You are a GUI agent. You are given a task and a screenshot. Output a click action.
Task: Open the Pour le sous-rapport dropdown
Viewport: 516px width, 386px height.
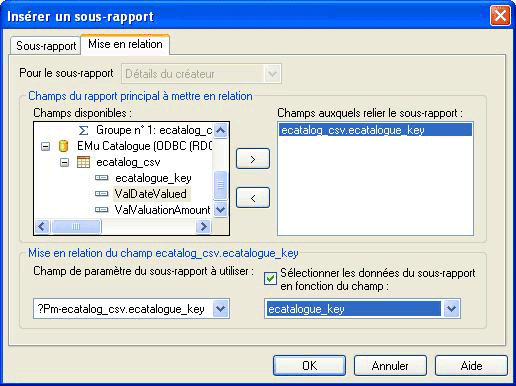click(272, 73)
